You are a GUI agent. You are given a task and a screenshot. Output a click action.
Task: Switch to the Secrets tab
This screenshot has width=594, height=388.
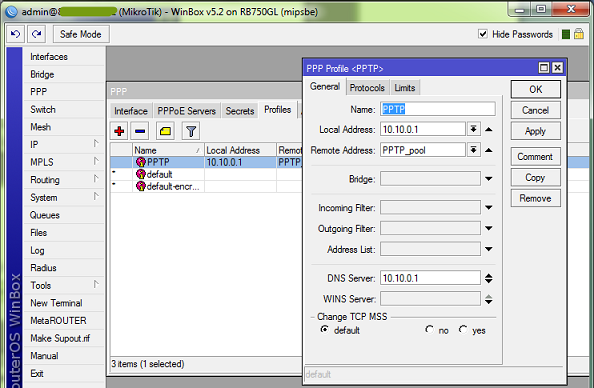point(240,111)
